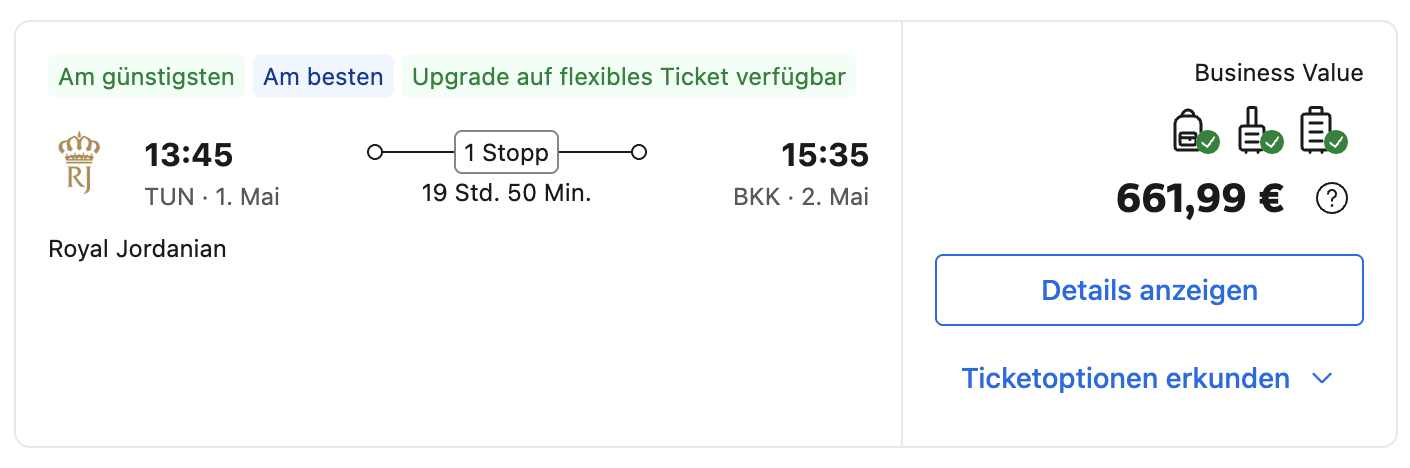Click the Royal Jordanian crown logo
Screen dimensions: 1410x468
pos(79,162)
